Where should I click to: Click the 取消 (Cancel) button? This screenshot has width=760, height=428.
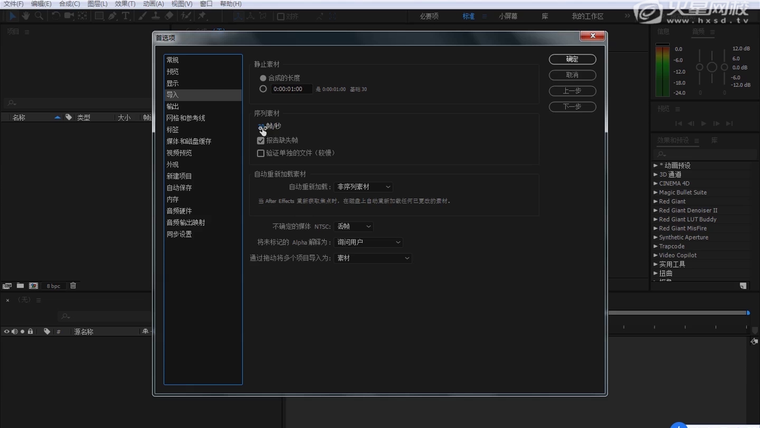point(572,75)
